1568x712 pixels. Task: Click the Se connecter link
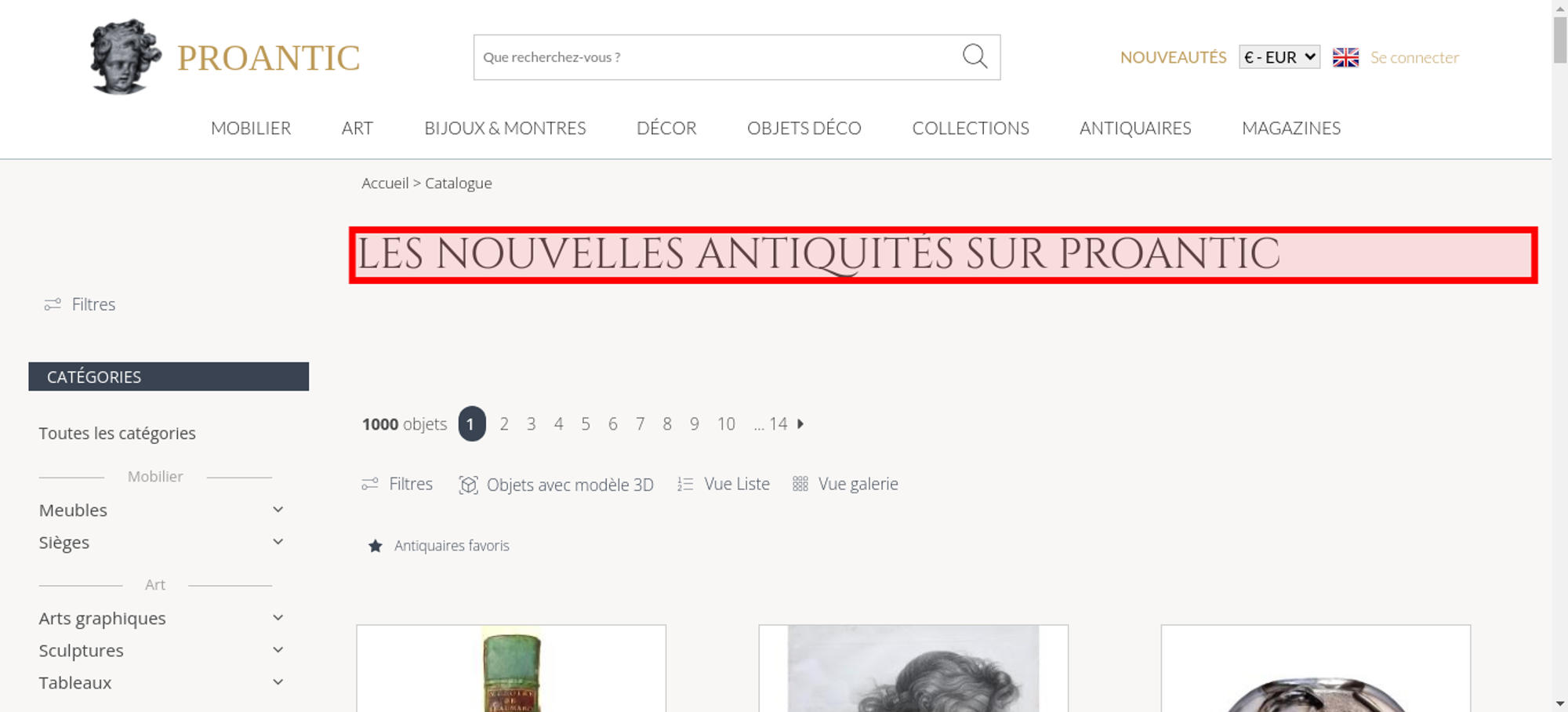[1414, 57]
